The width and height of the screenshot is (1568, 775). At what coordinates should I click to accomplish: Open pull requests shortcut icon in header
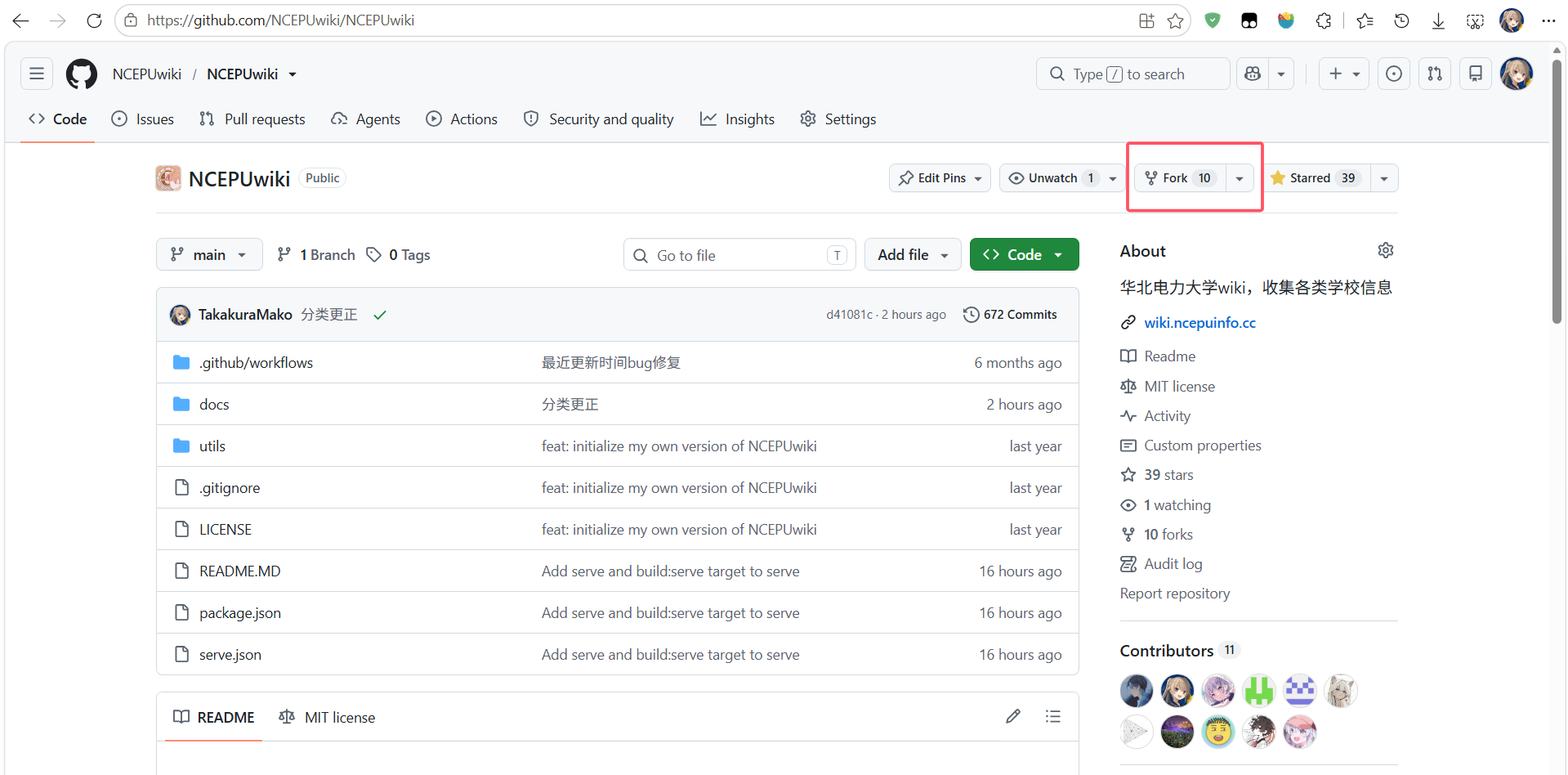[x=1435, y=74]
